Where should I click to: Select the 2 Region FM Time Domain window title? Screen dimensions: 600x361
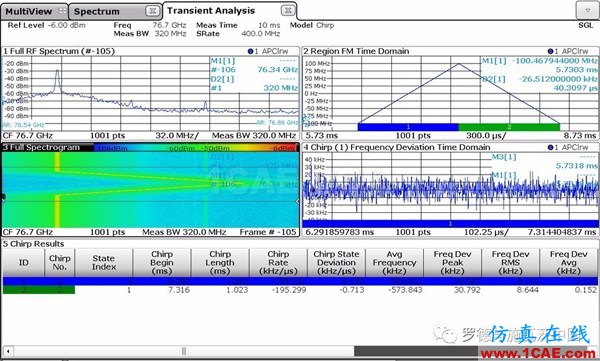pyautogui.click(x=356, y=51)
